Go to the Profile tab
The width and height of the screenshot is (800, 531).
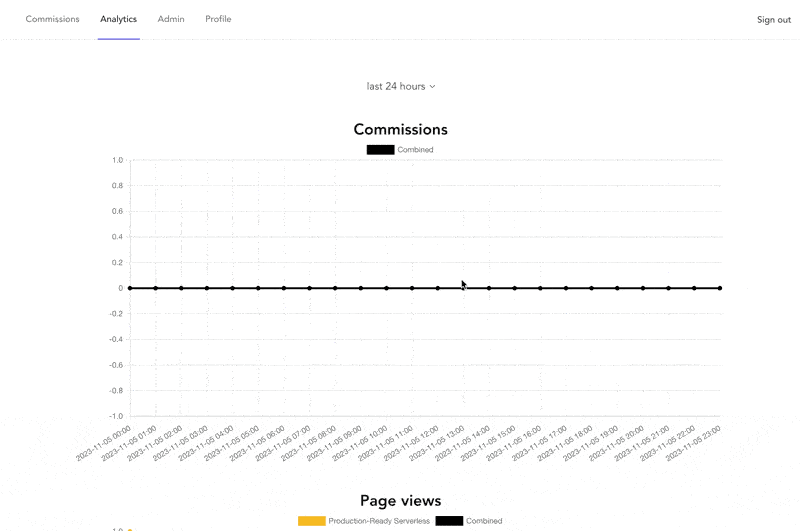[x=218, y=19]
